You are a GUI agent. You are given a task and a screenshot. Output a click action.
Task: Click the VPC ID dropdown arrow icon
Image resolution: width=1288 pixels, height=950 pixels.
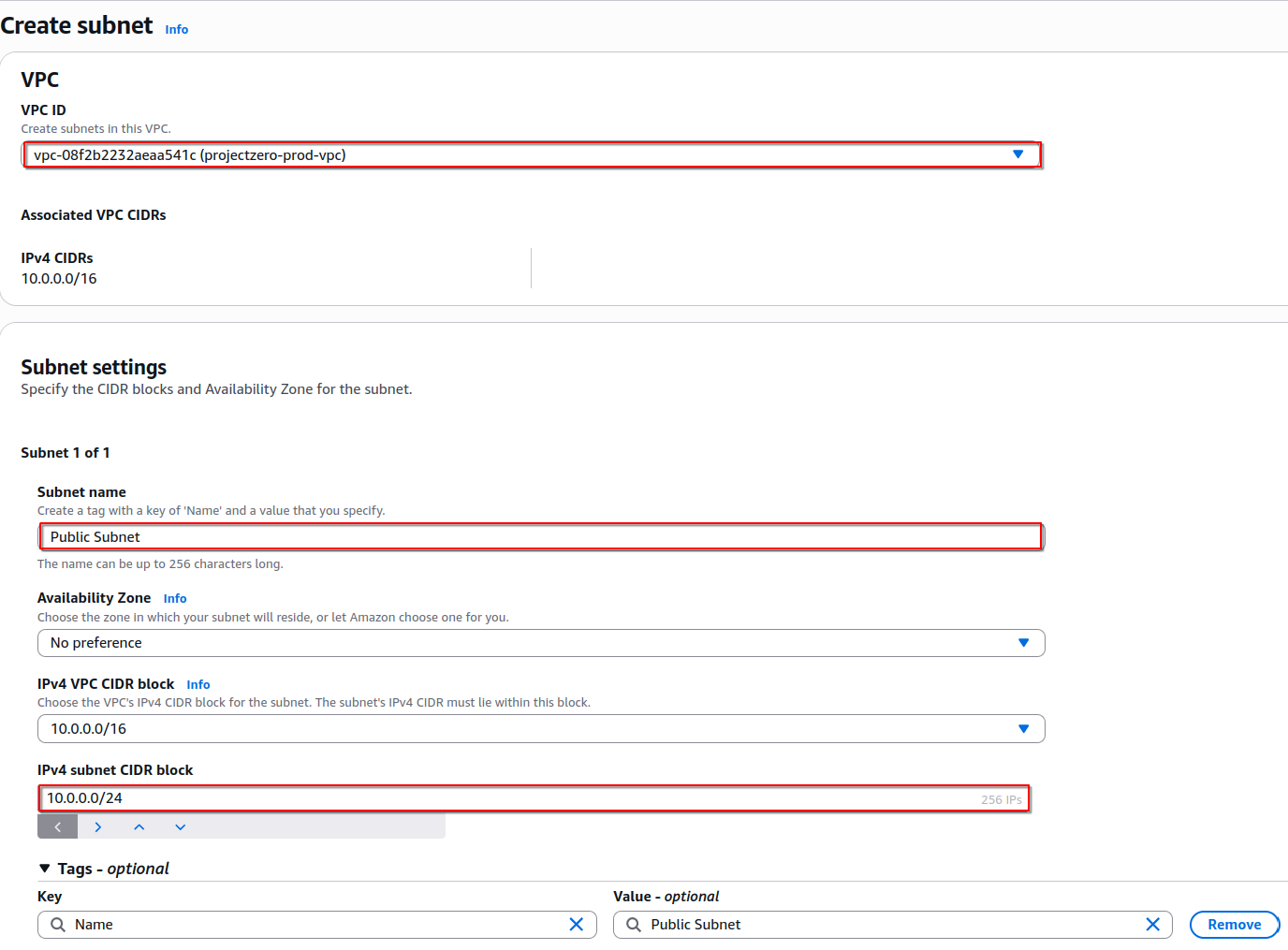coord(1018,154)
